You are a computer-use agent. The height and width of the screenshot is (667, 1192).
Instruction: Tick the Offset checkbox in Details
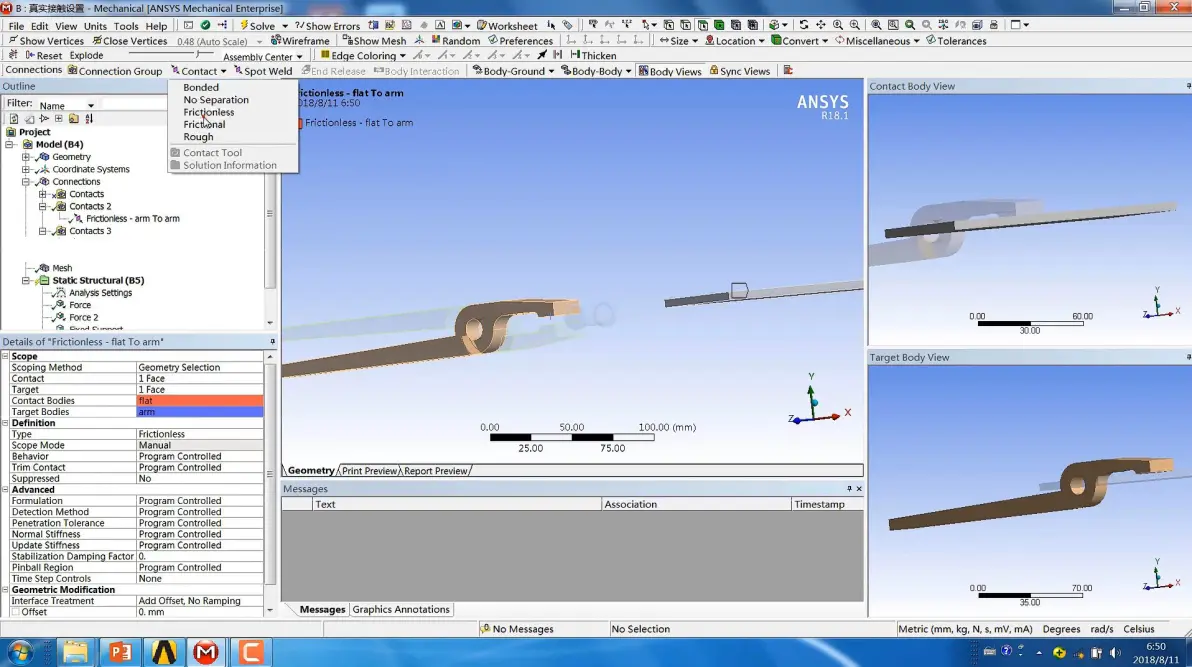coord(15,611)
